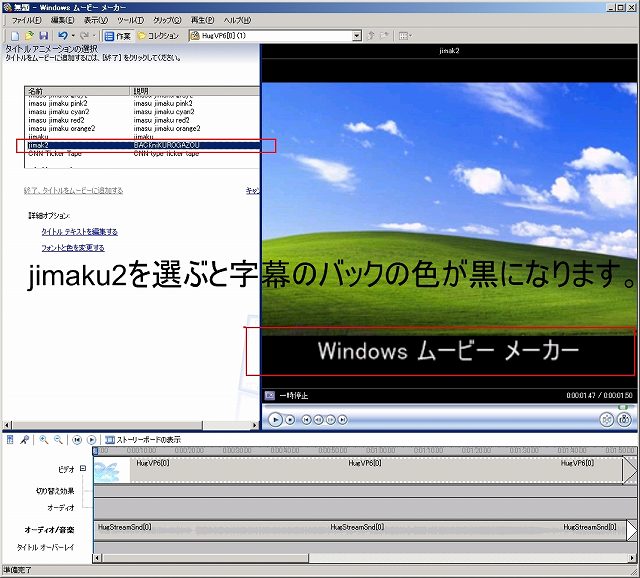This screenshot has width=640, height=578.
Task: Click the tasks pane horizontal scrollbar thumb
Action: pyautogui.click(x=107, y=425)
